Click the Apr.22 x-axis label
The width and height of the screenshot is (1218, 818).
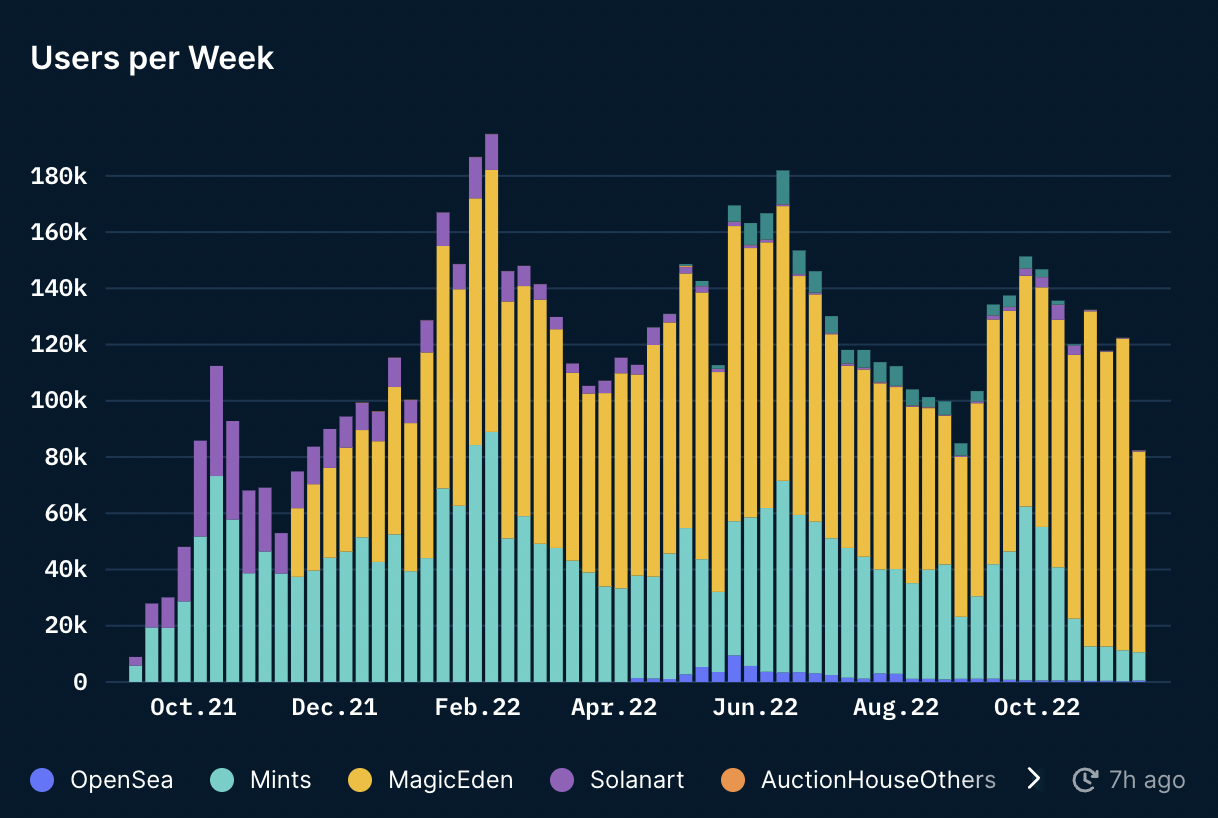[x=614, y=707]
